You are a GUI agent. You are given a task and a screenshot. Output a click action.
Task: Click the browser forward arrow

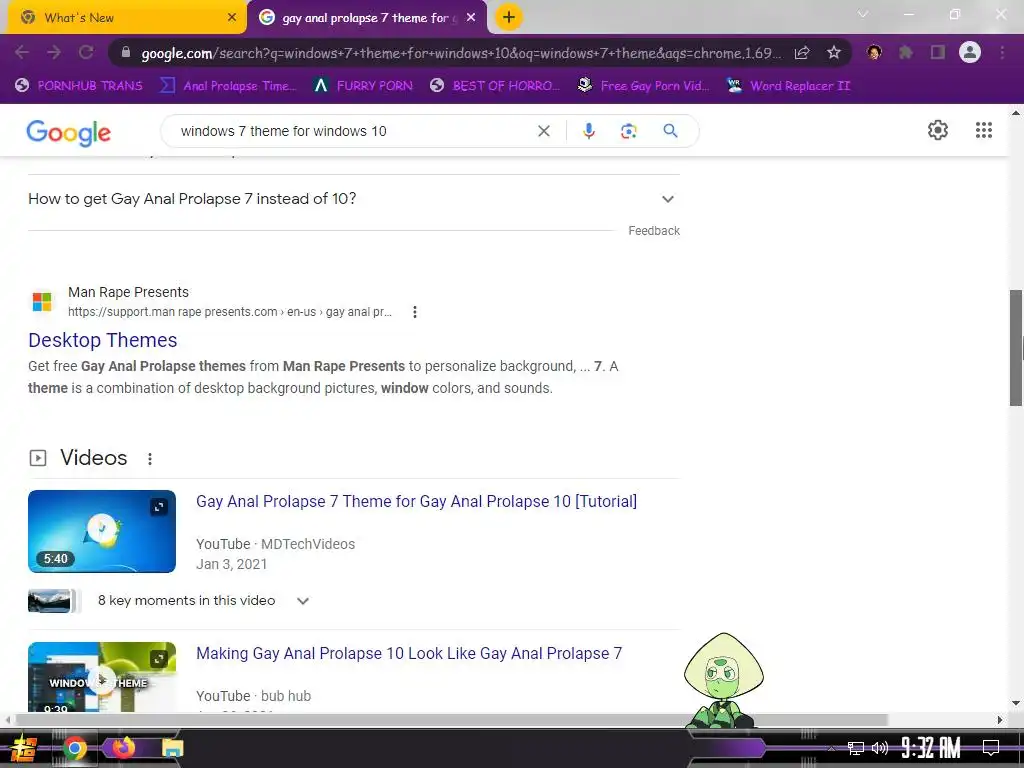(54, 52)
